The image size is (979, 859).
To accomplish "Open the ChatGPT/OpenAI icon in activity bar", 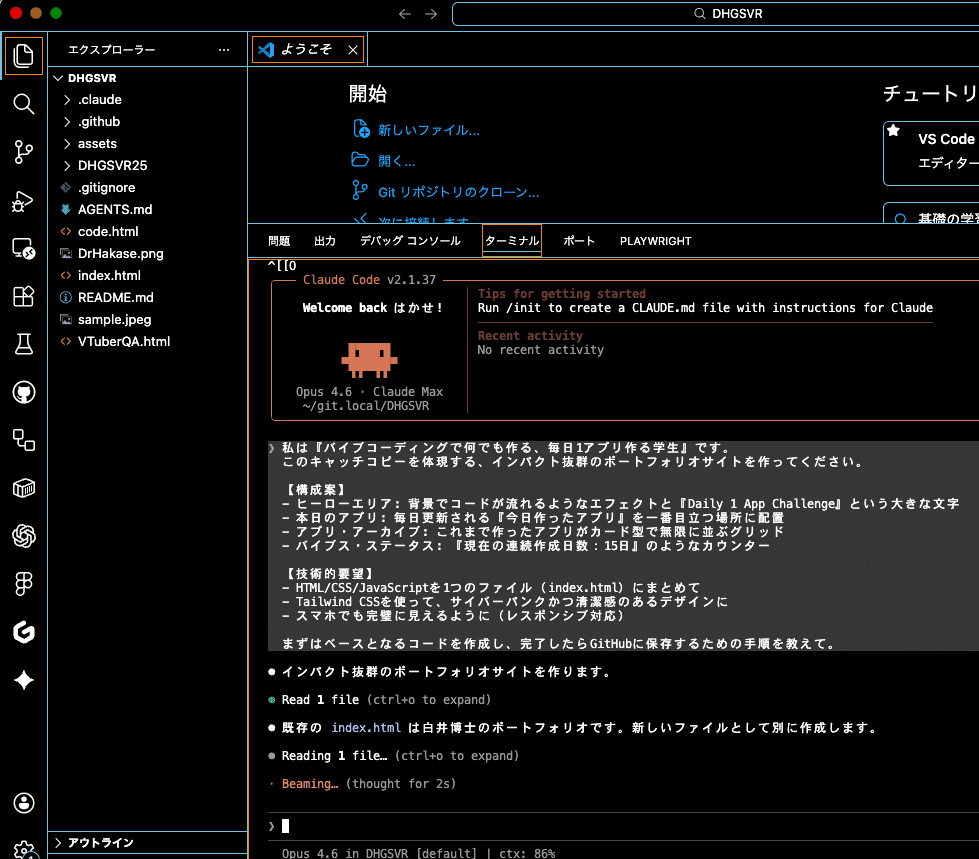I will tap(24, 536).
